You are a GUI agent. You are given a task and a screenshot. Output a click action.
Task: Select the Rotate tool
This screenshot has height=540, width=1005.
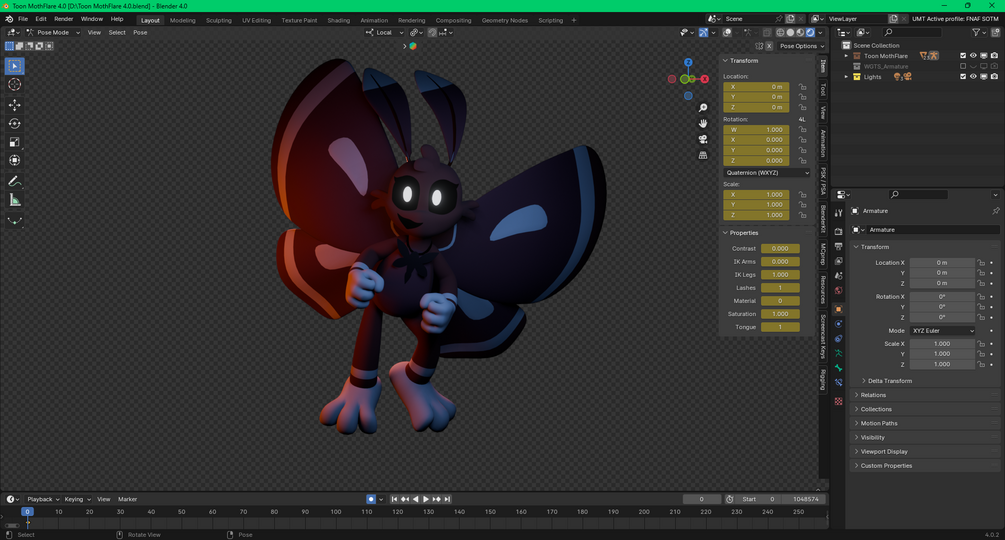coord(15,123)
